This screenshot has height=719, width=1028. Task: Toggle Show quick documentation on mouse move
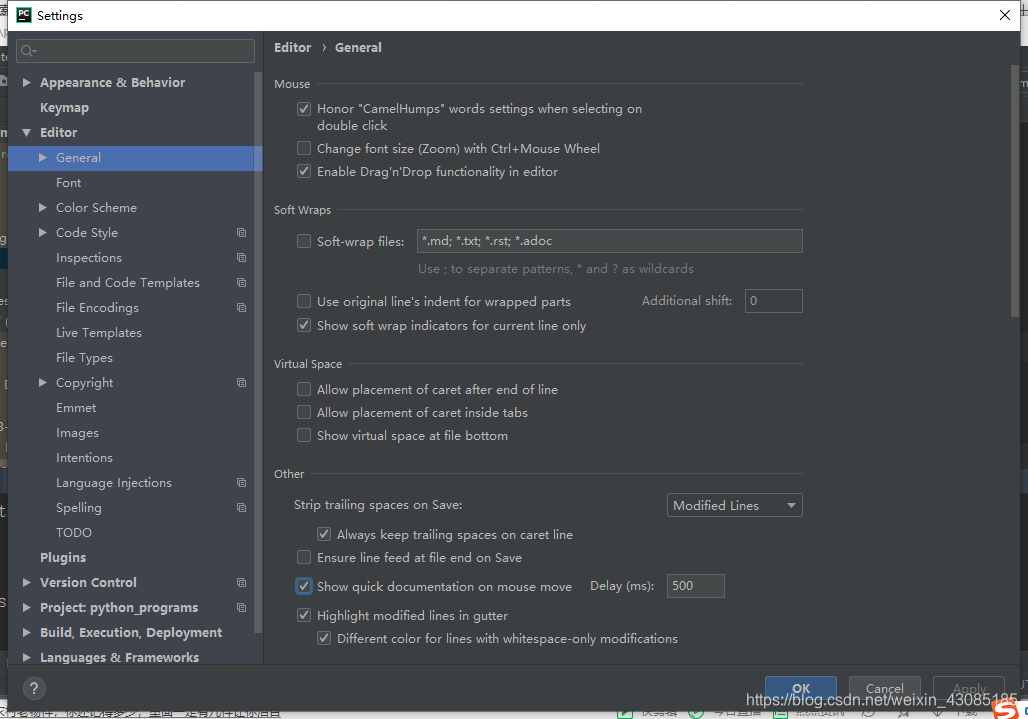(304, 586)
